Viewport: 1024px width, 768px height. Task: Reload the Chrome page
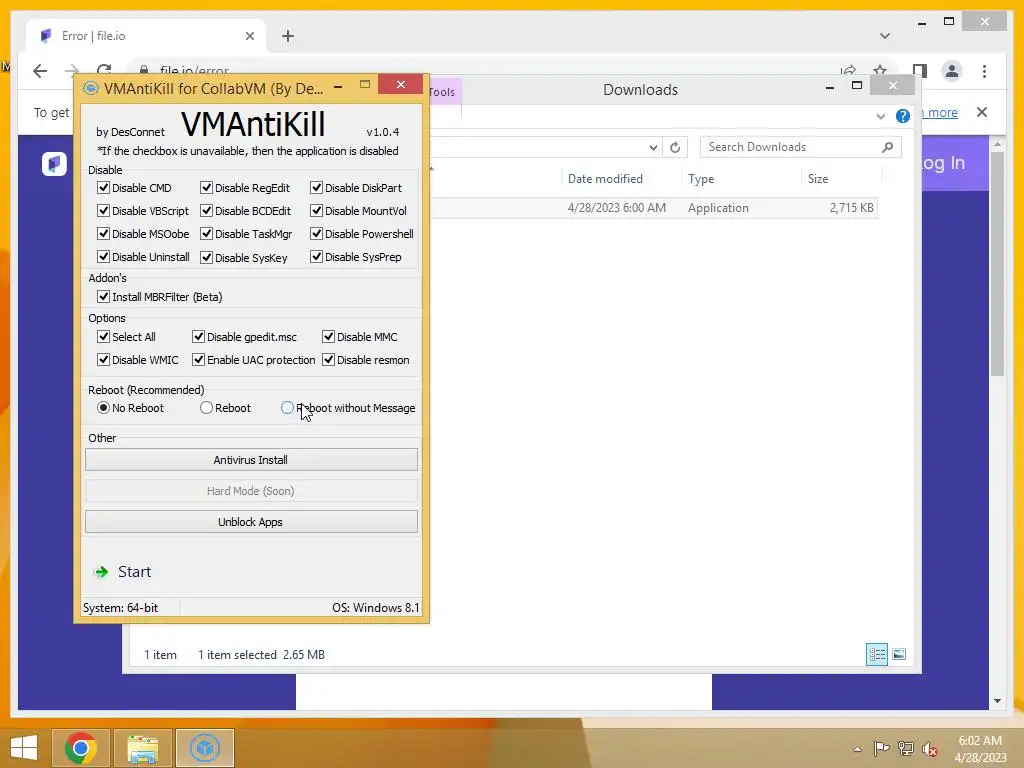[x=104, y=70]
